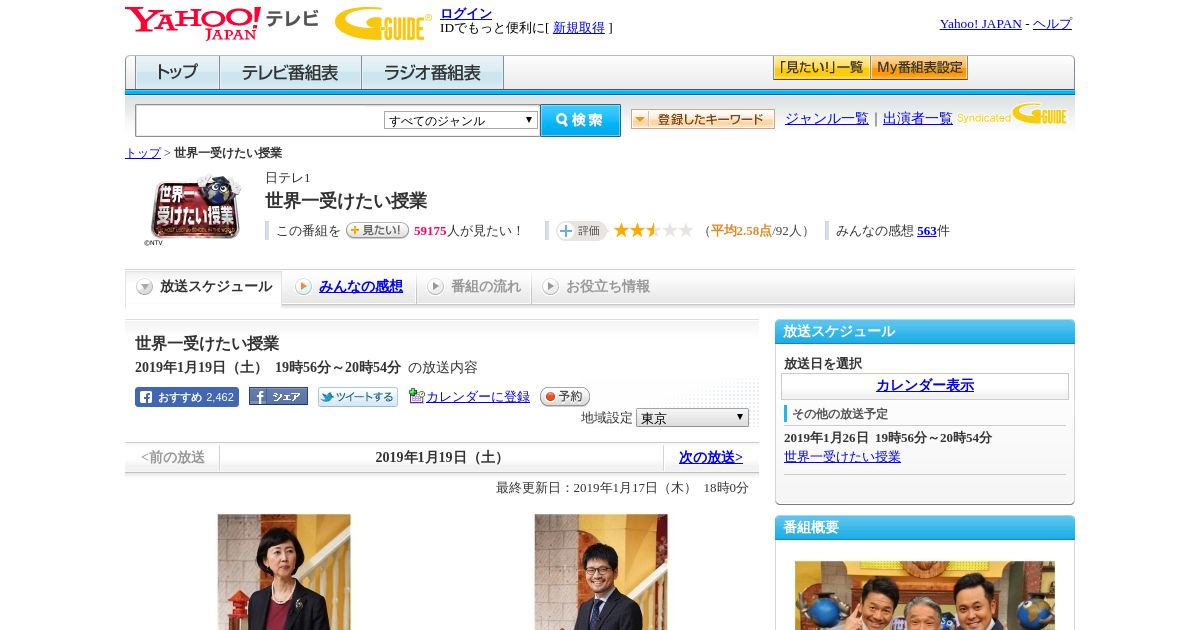Click the star rating display
This screenshot has height=630, width=1200.
point(653,231)
